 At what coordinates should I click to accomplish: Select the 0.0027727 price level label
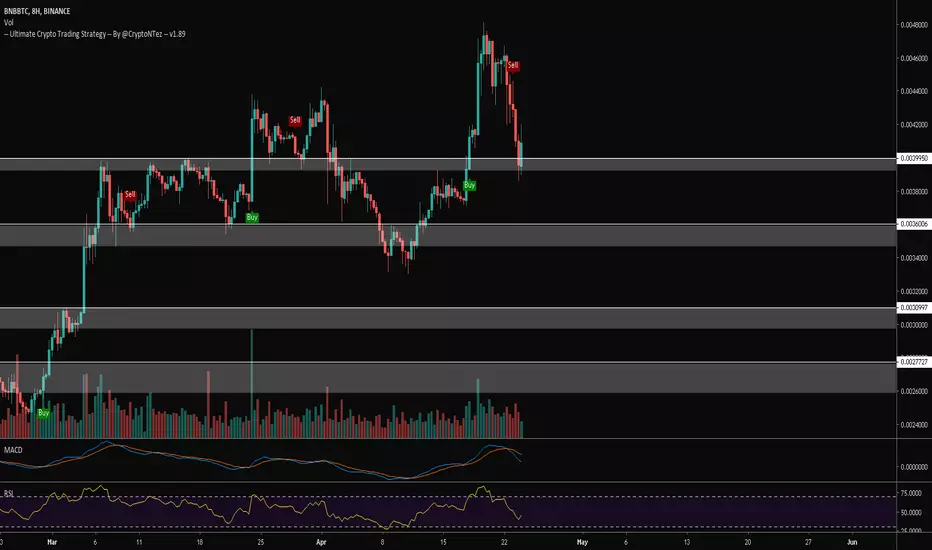click(x=914, y=362)
